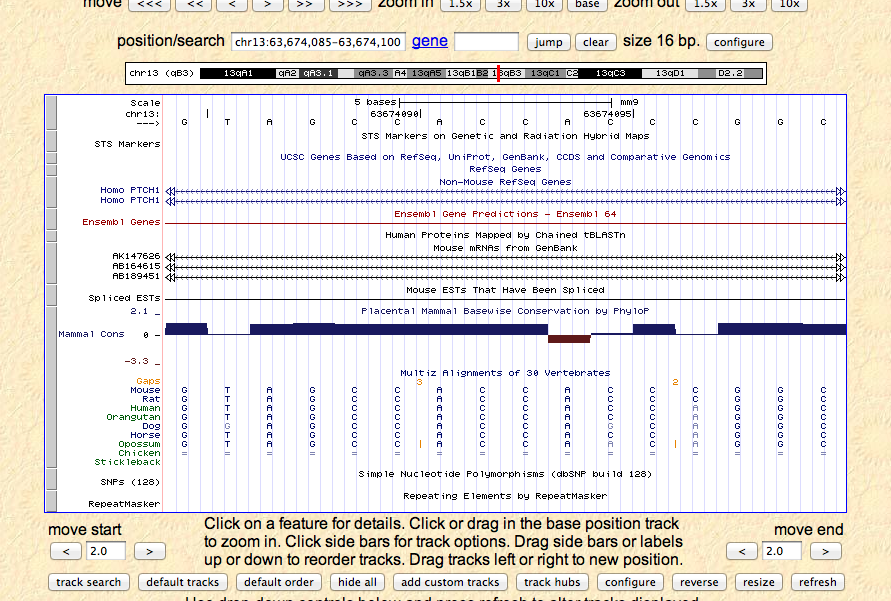Click the jump button

[x=548, y=42]
